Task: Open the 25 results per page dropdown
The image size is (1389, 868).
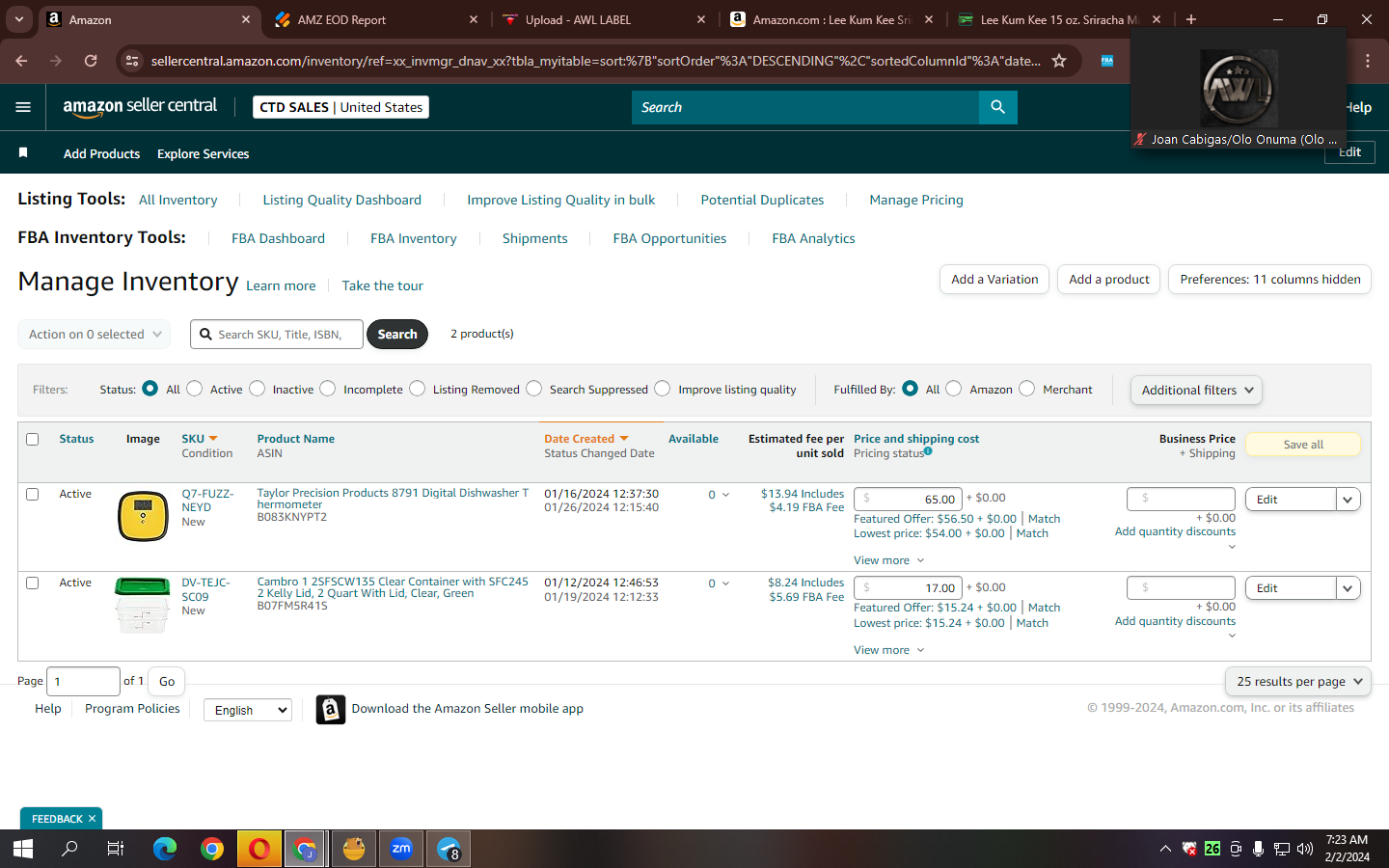Action: point(1298,681)
